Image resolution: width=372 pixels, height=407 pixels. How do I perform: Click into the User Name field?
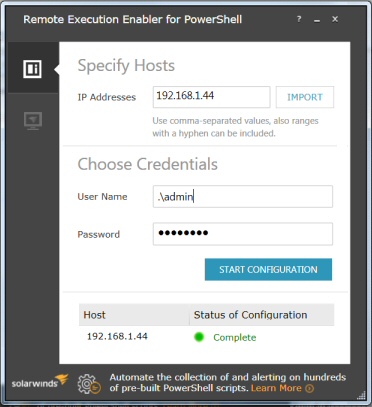(243, 196)
